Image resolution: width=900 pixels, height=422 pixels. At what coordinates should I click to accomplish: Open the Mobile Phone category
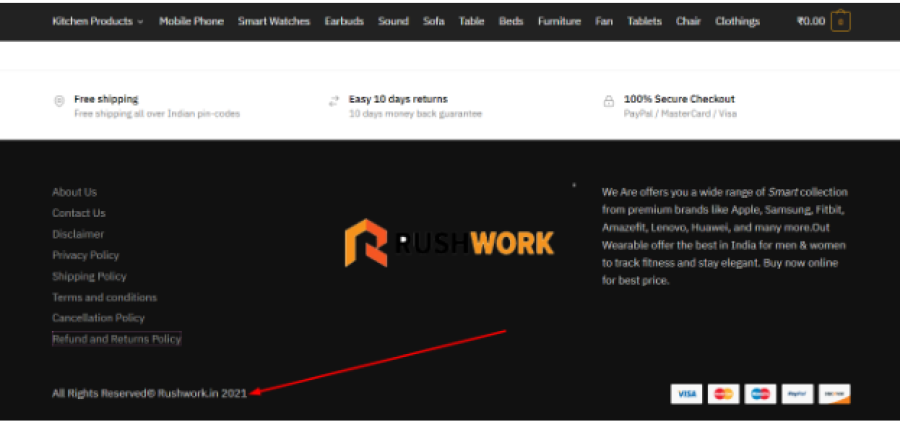[x=191, y=21]
